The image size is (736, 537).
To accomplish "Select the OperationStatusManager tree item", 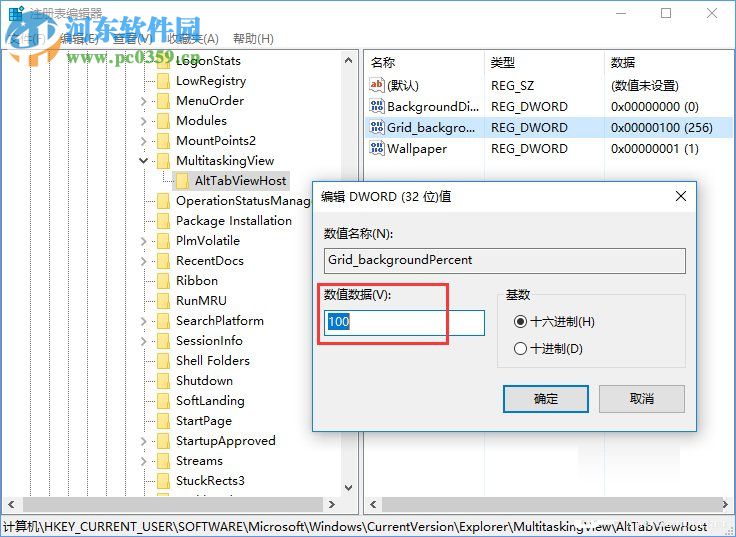I will click(243, 201).
